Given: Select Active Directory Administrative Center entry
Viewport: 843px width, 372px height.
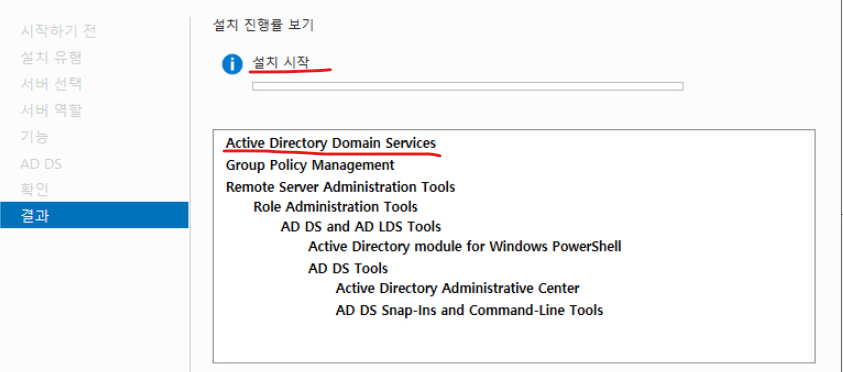Looking at the screenshot, I should 458,289.
